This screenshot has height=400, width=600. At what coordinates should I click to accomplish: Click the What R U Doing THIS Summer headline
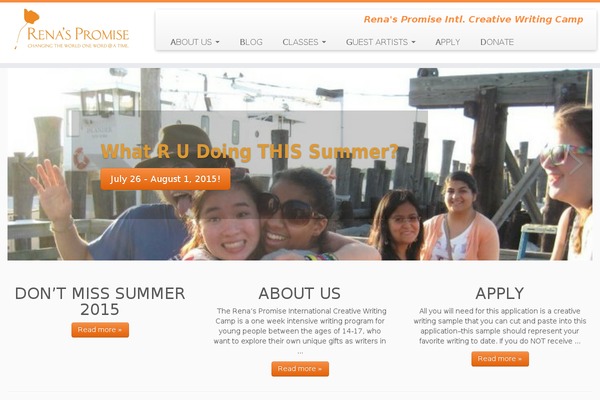pos(249,151)
